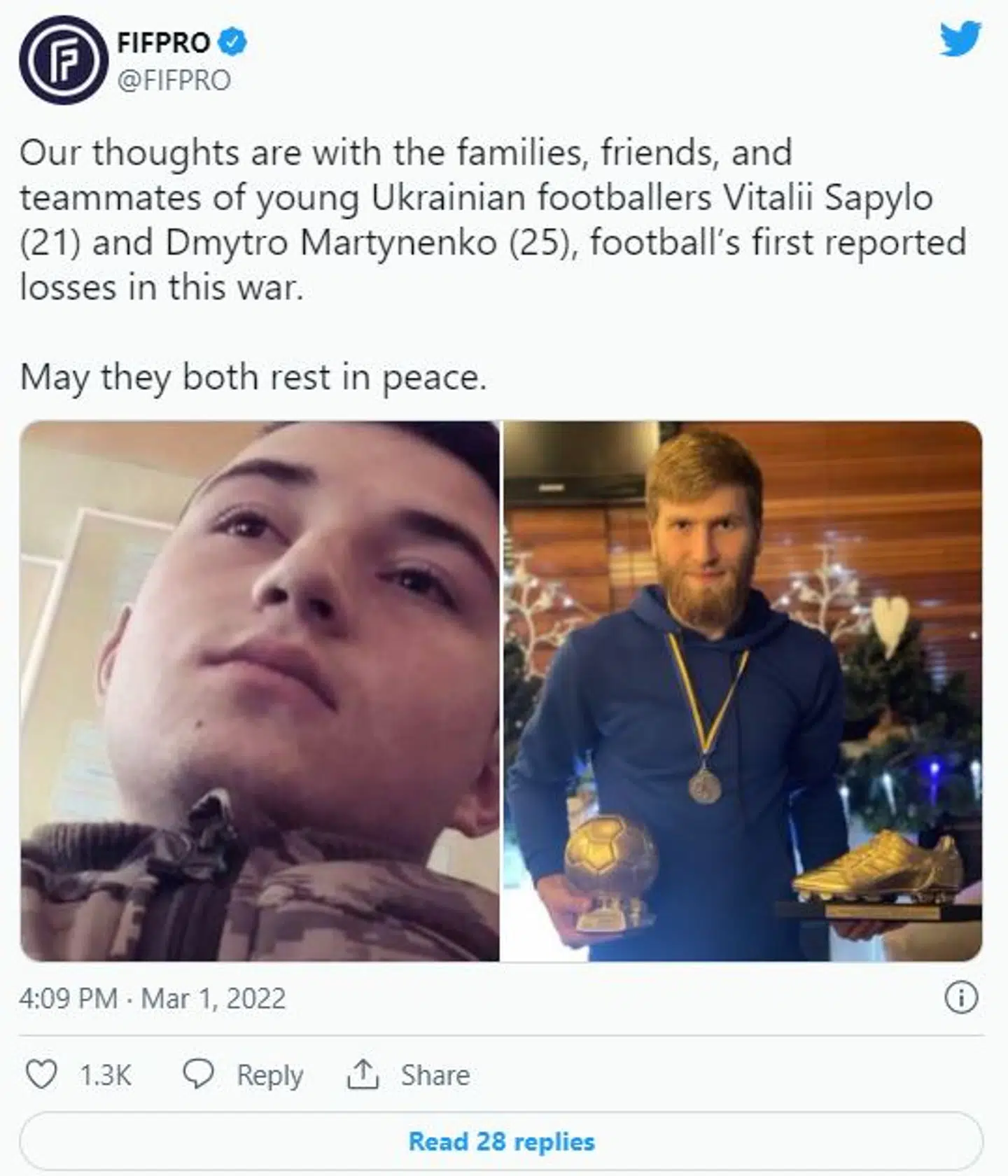Click the share upload arrow icon

(x=363, y=1074)
